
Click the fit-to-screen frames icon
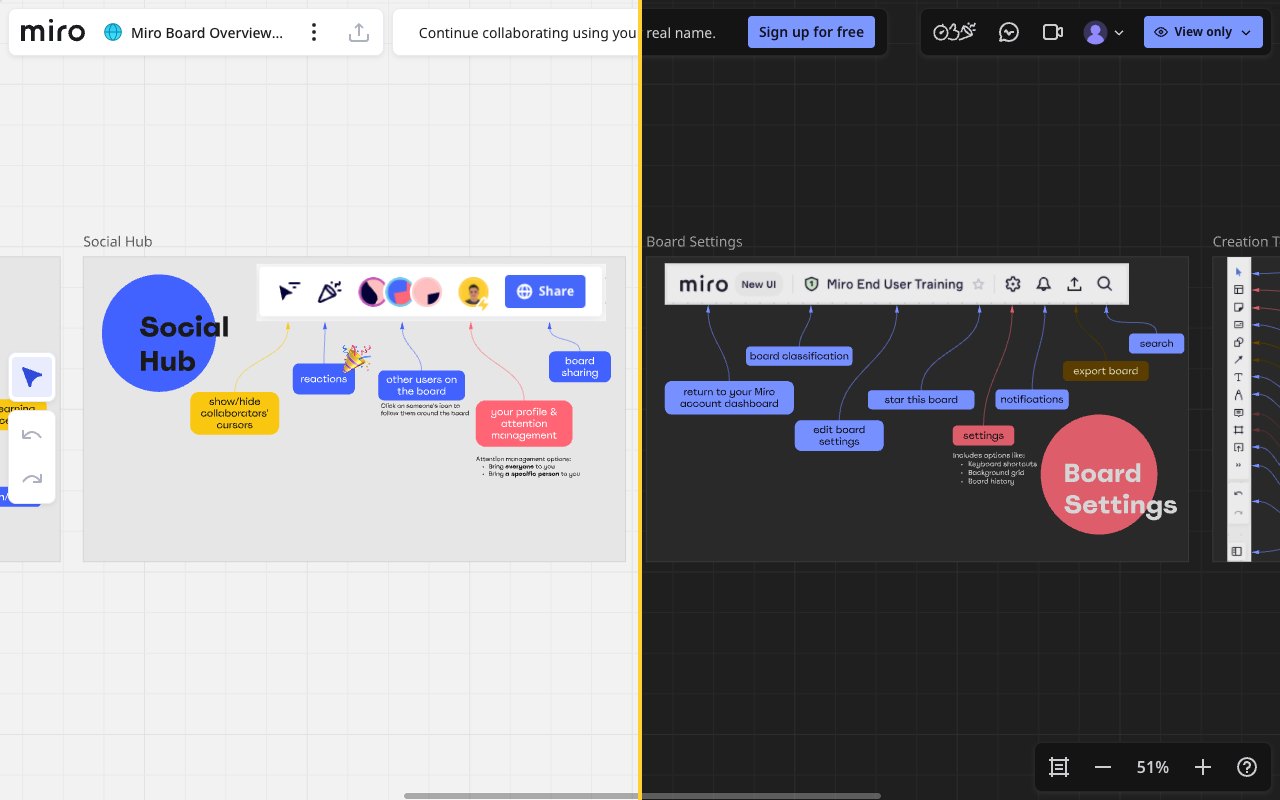(1059, 767)
